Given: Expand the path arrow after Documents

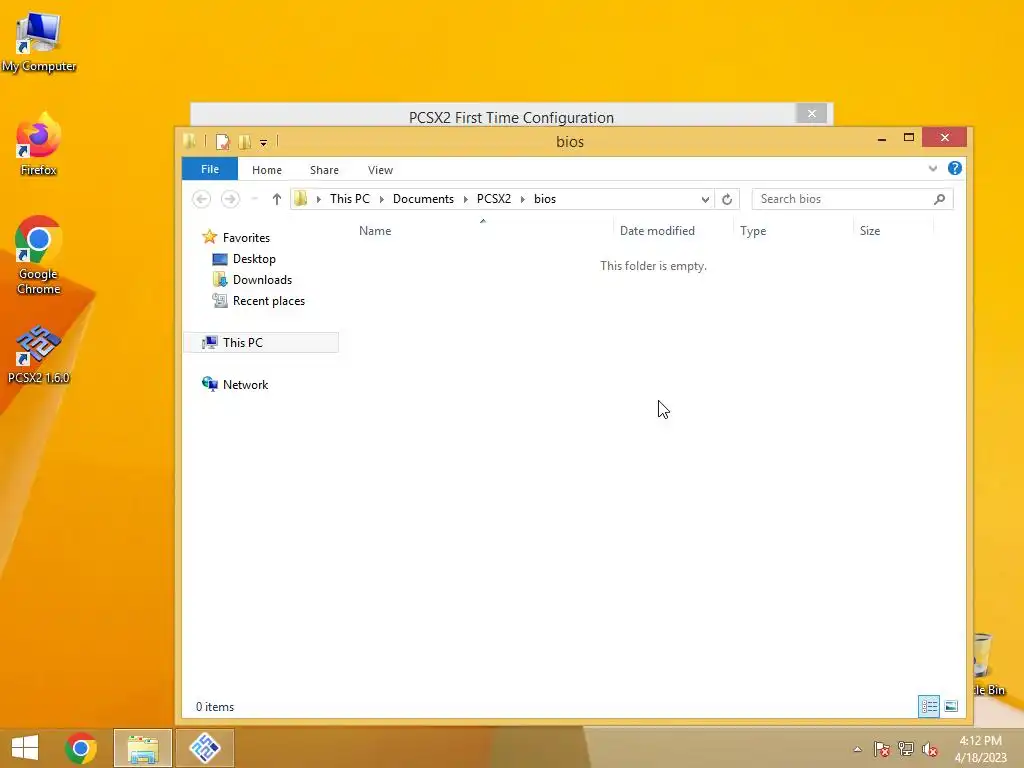Looking at the screenshot, I should click(x=466, y=199).
